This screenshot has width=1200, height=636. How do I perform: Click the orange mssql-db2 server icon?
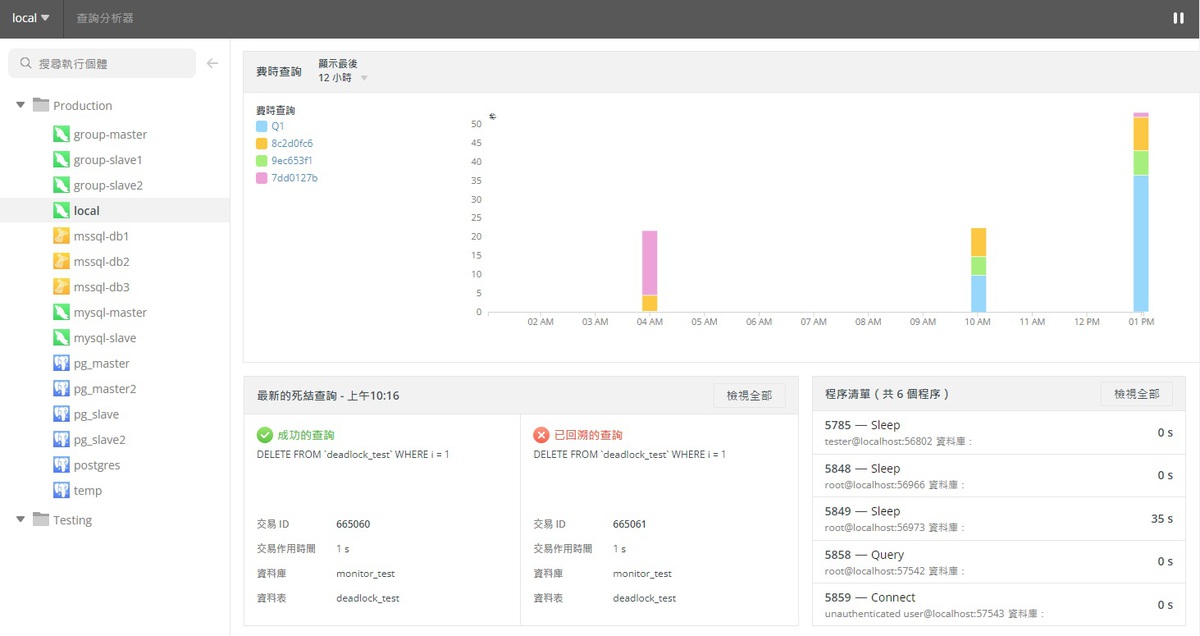click(x=59, y=261)
